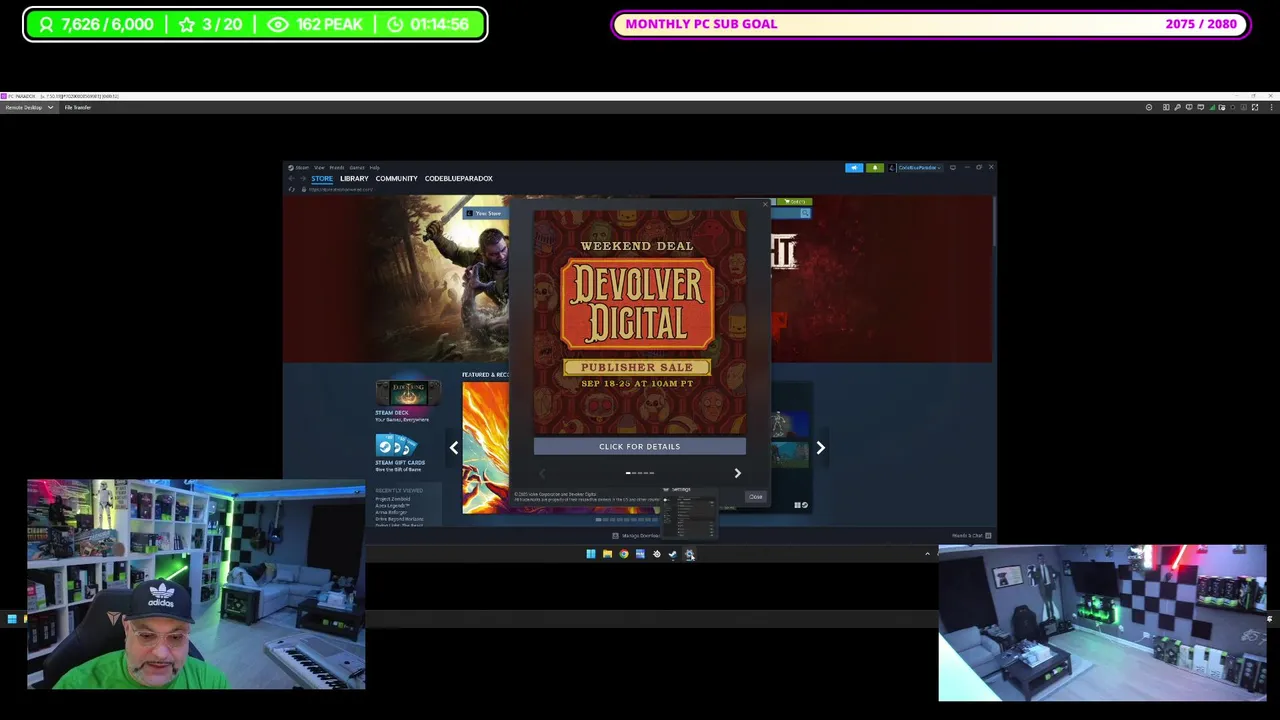
Task: Open the Your Store menu tab
Action: point(488,213)
